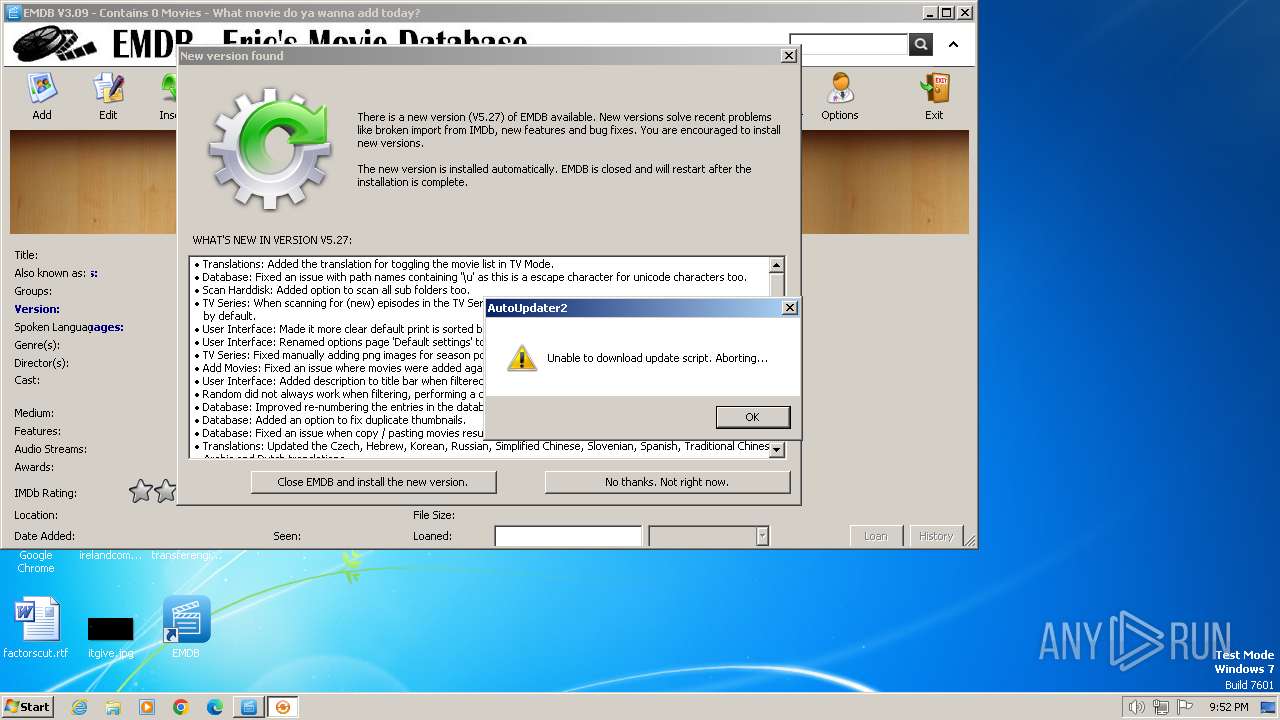Screen dimensions: 1280x720
Task: Click the changelog scrollbar up arrow
Action: [776, 265]
